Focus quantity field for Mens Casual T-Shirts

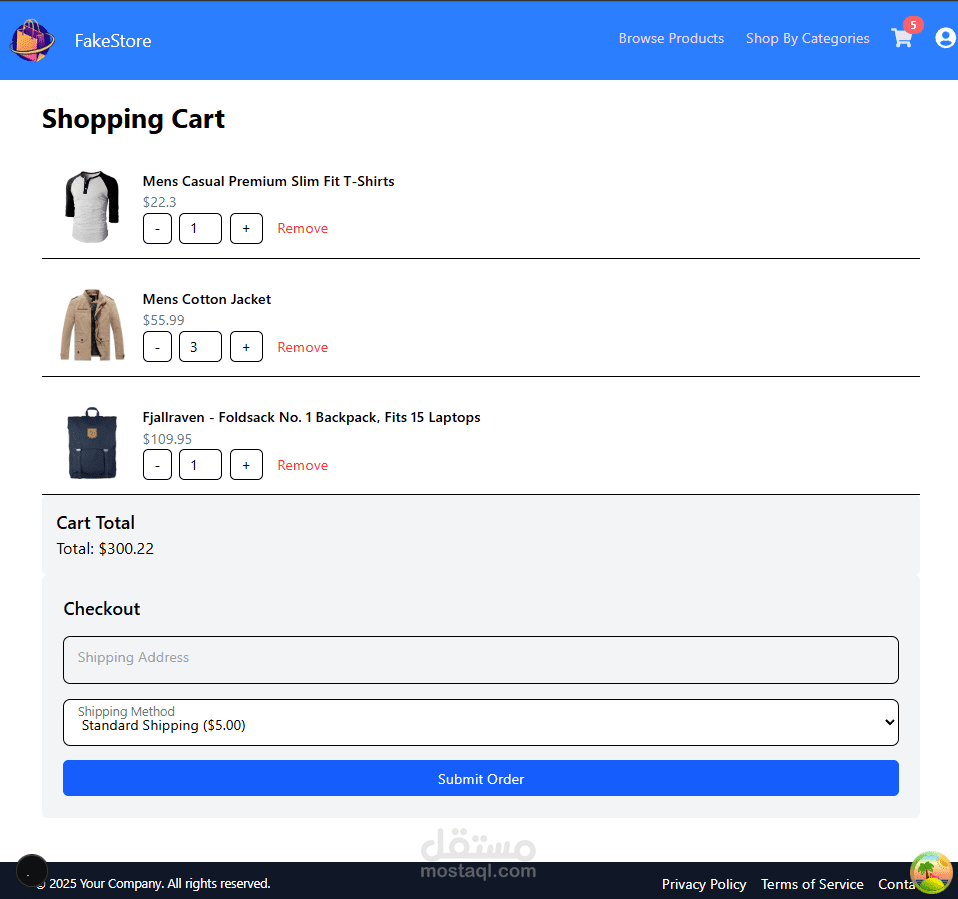click(200, 229)
